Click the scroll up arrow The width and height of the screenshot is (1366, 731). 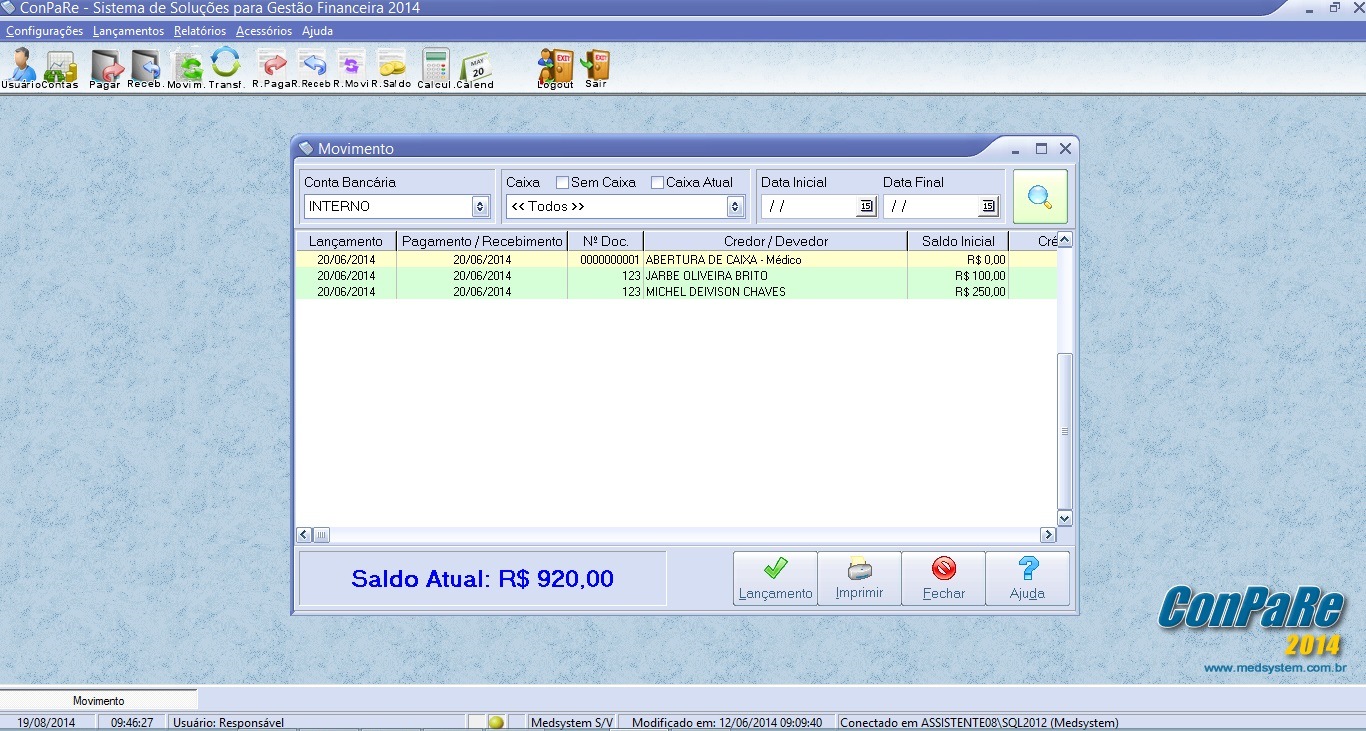click(1065, 240)
